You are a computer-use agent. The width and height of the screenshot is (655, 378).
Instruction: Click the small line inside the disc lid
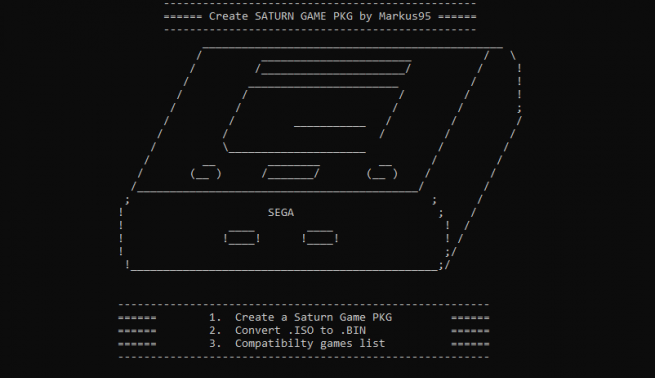(330, 126)
